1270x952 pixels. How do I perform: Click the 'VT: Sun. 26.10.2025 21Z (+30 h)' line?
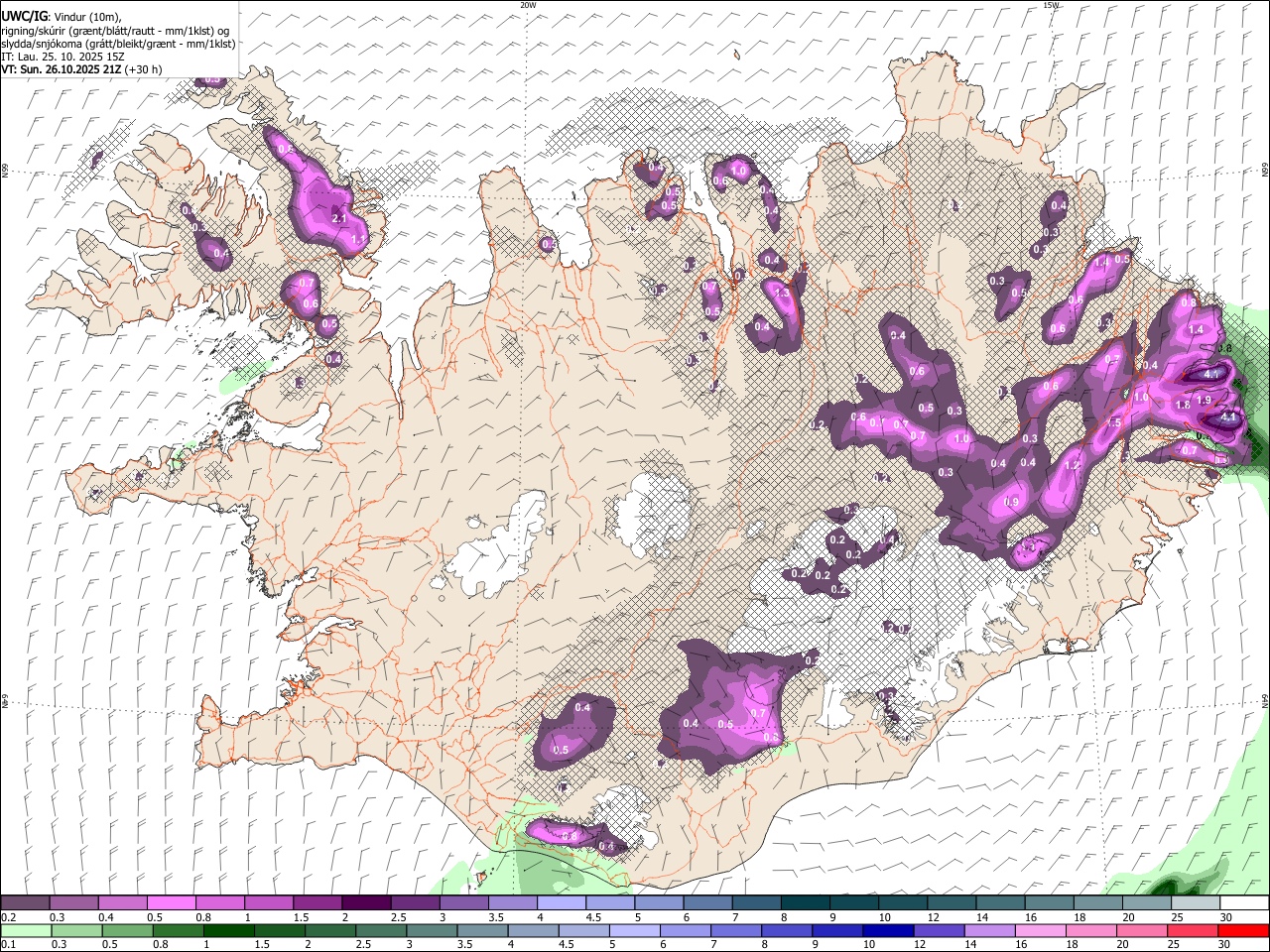pos(81,69)
